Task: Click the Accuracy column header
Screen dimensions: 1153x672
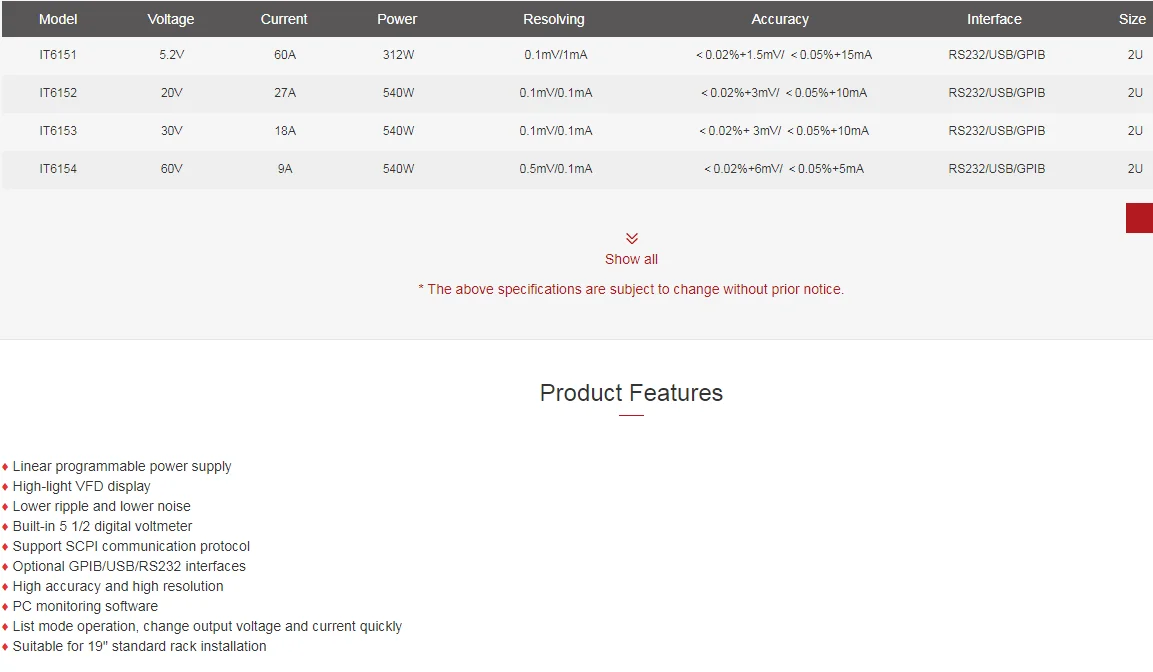Action: (780, 19)
